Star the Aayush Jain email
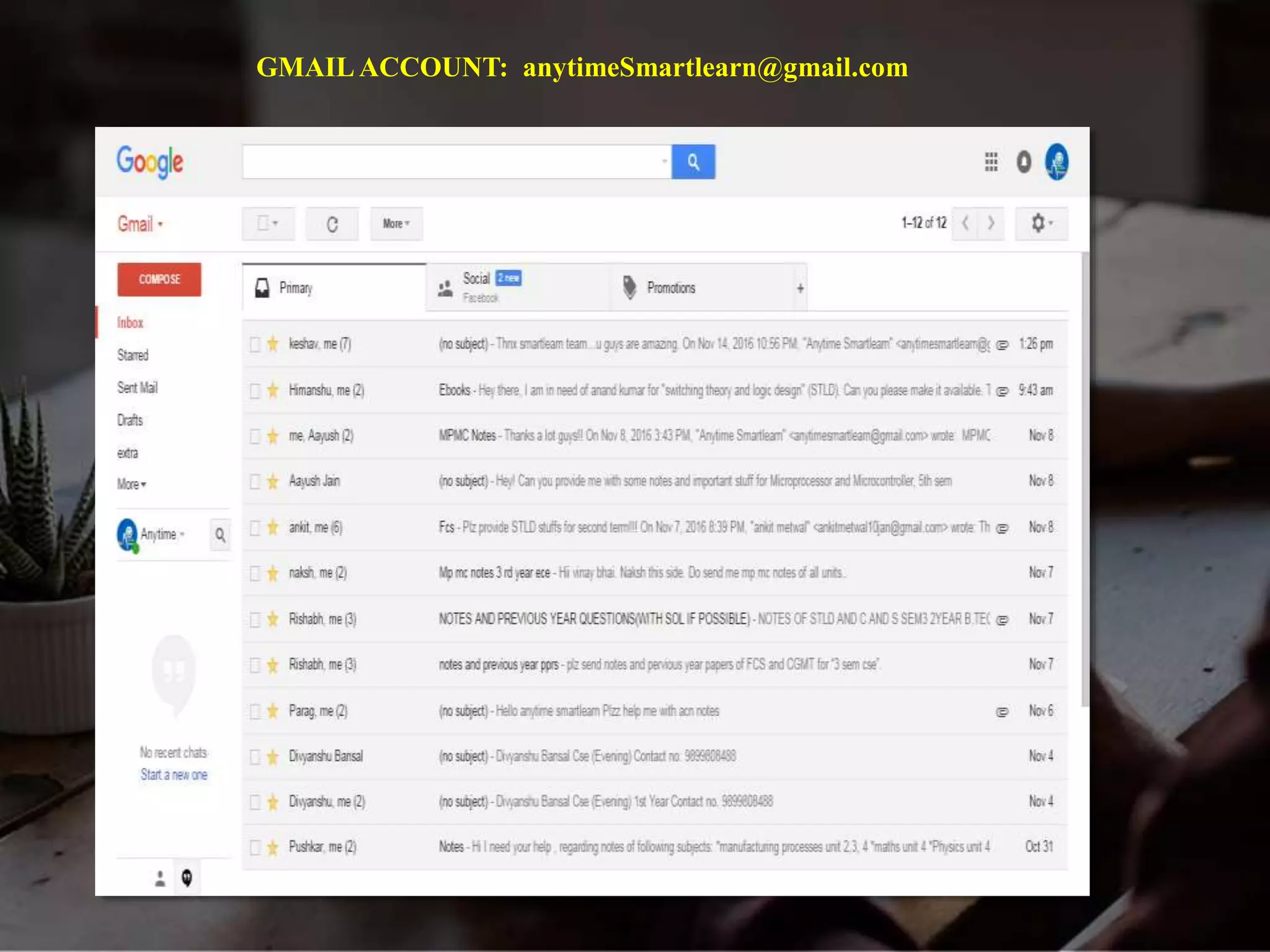Viewport: 1270px width, 952px height. (273, 481)
